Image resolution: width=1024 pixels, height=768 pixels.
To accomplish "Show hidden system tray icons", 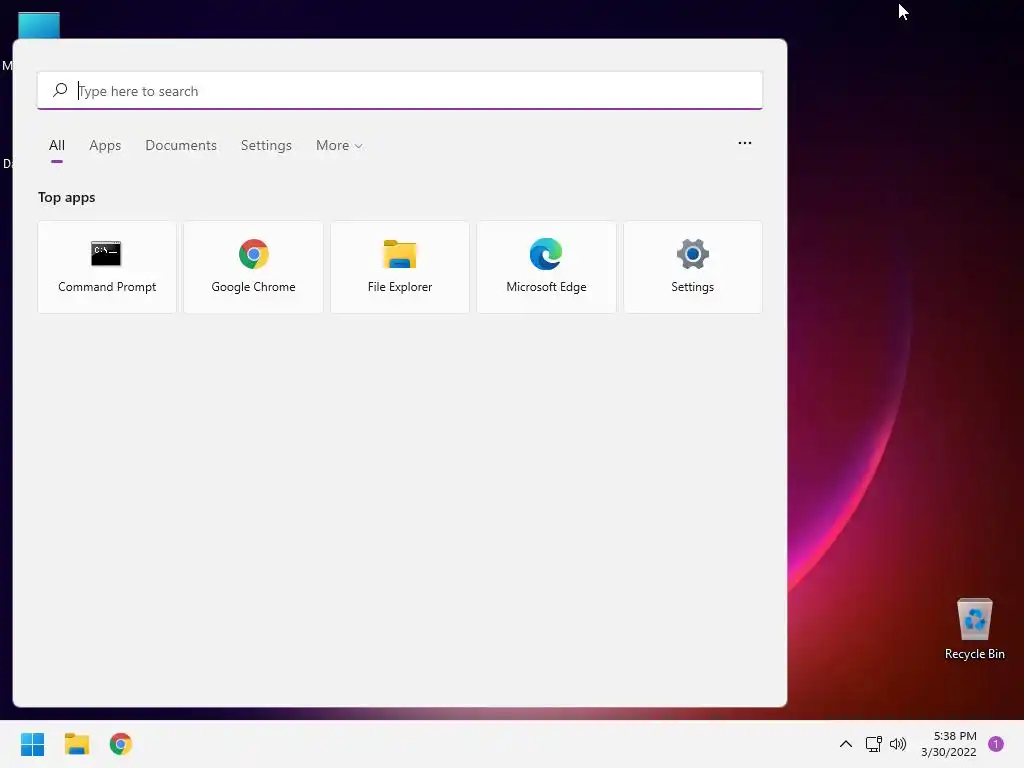I will tap(846, 744).
